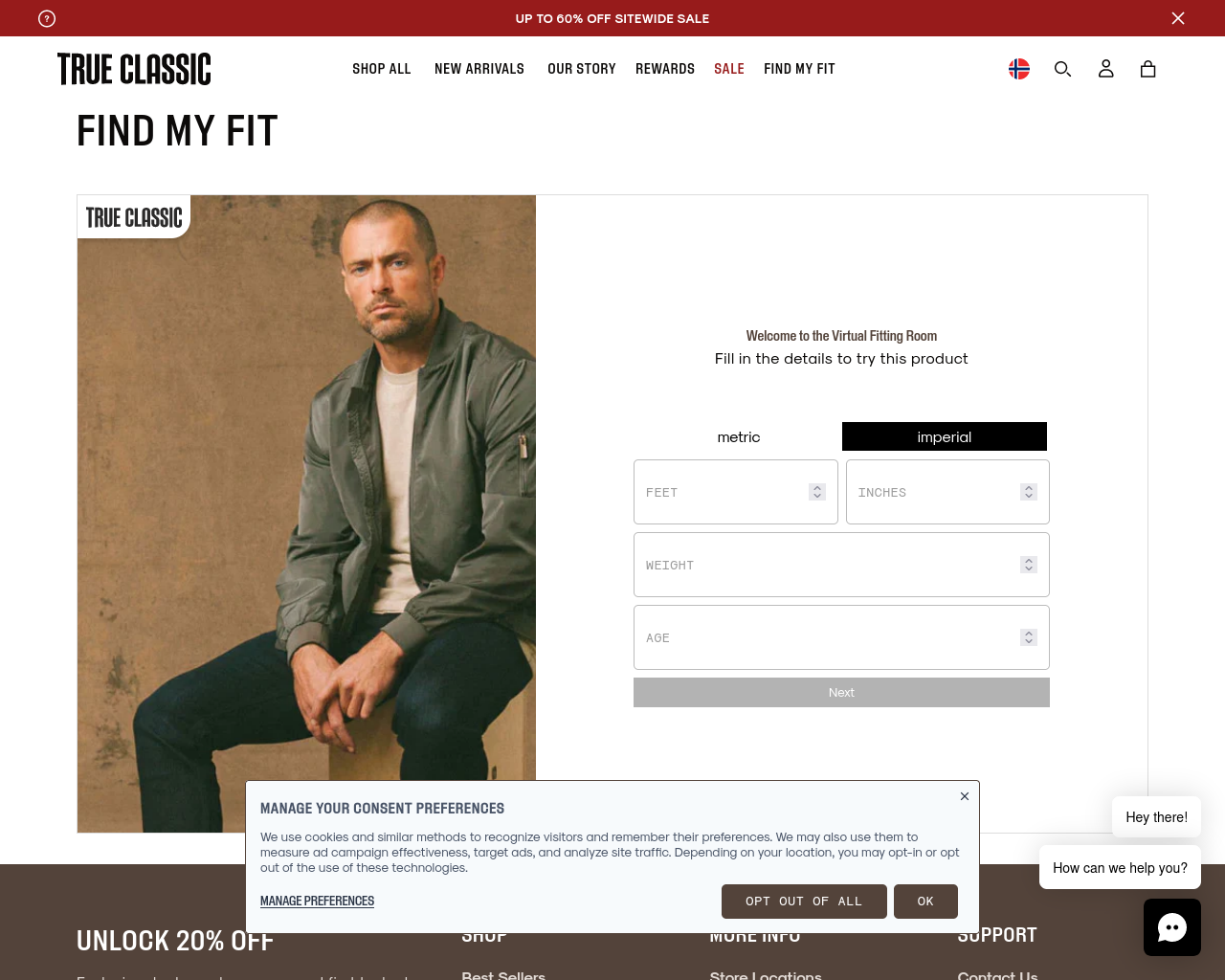
Task: Switch to metric units
Action: coord(739,436)
